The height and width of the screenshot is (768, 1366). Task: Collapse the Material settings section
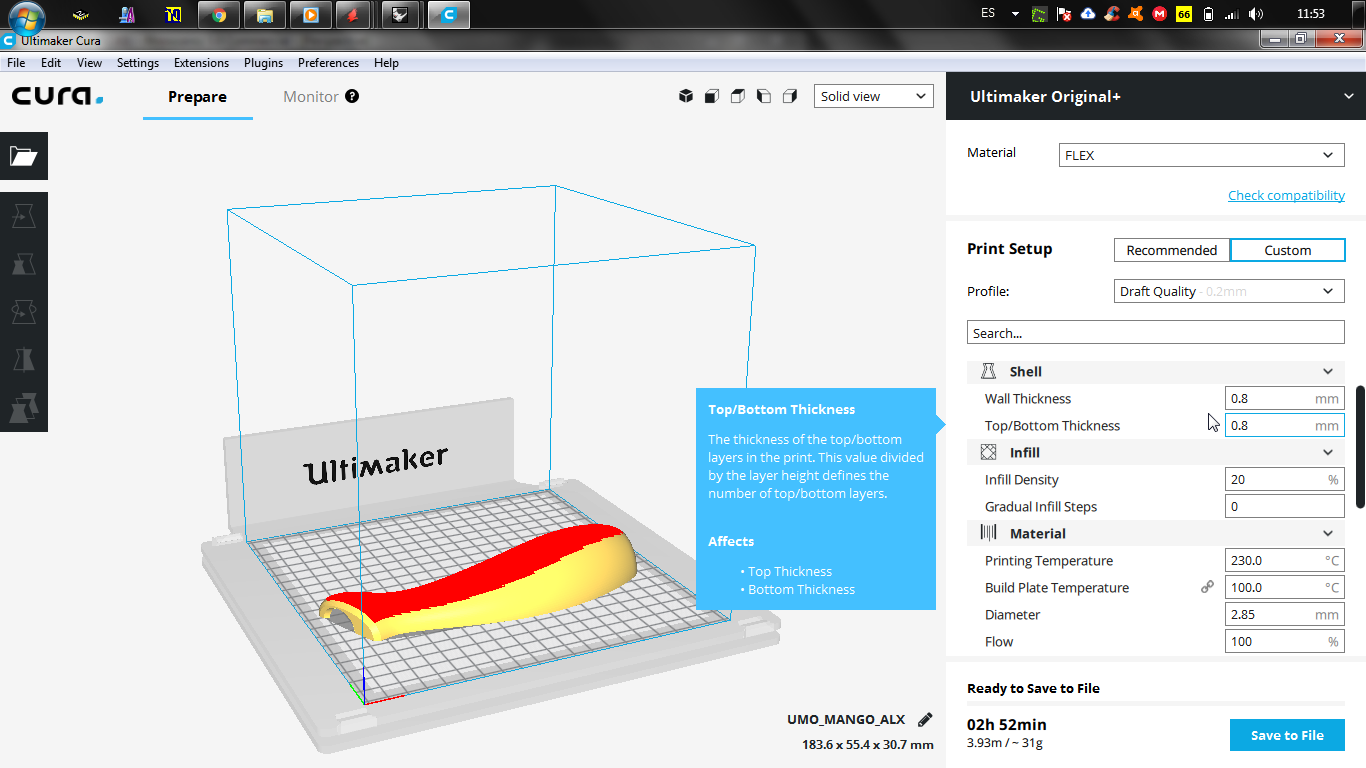click(1328, 533)
